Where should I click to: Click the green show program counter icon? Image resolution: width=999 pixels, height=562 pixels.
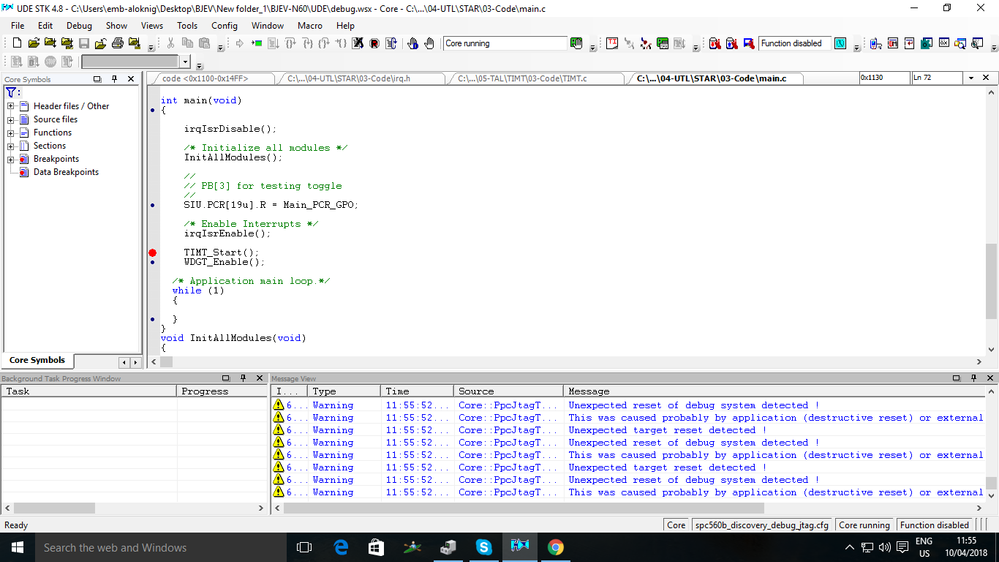click(x=257, y=43)
